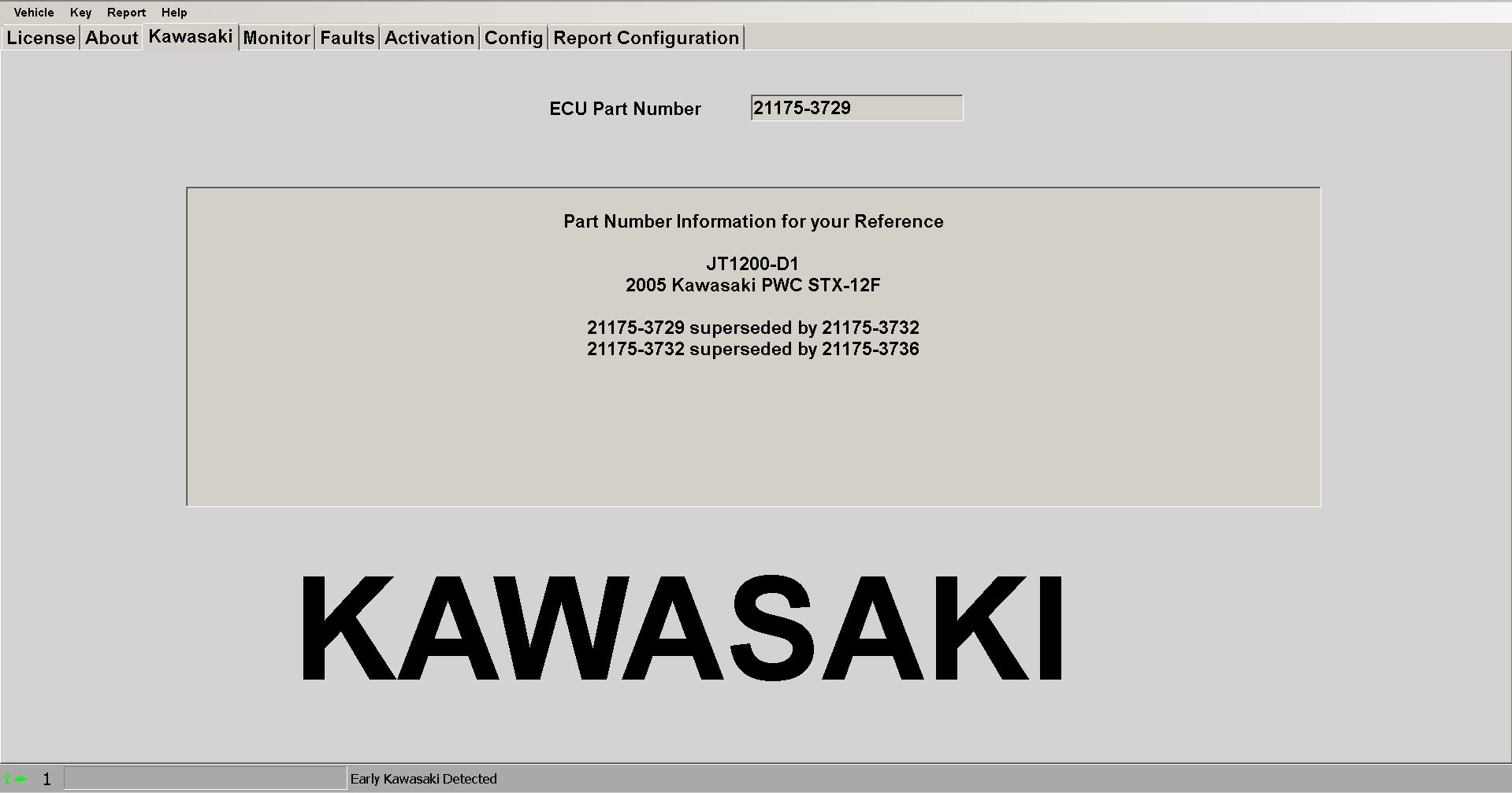
Task: Click the green connection status icon
Action: (x=15, y=779)
